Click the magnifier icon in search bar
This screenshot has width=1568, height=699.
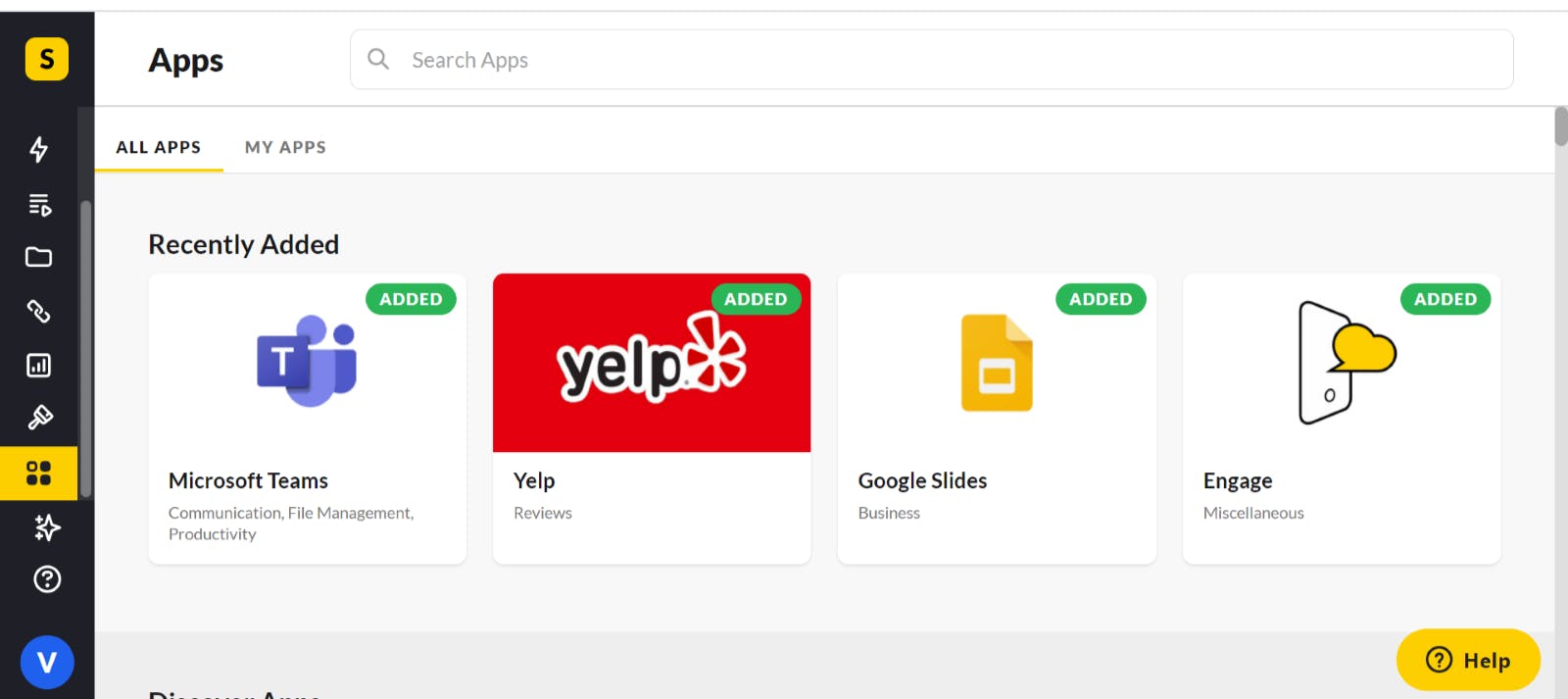378,60
